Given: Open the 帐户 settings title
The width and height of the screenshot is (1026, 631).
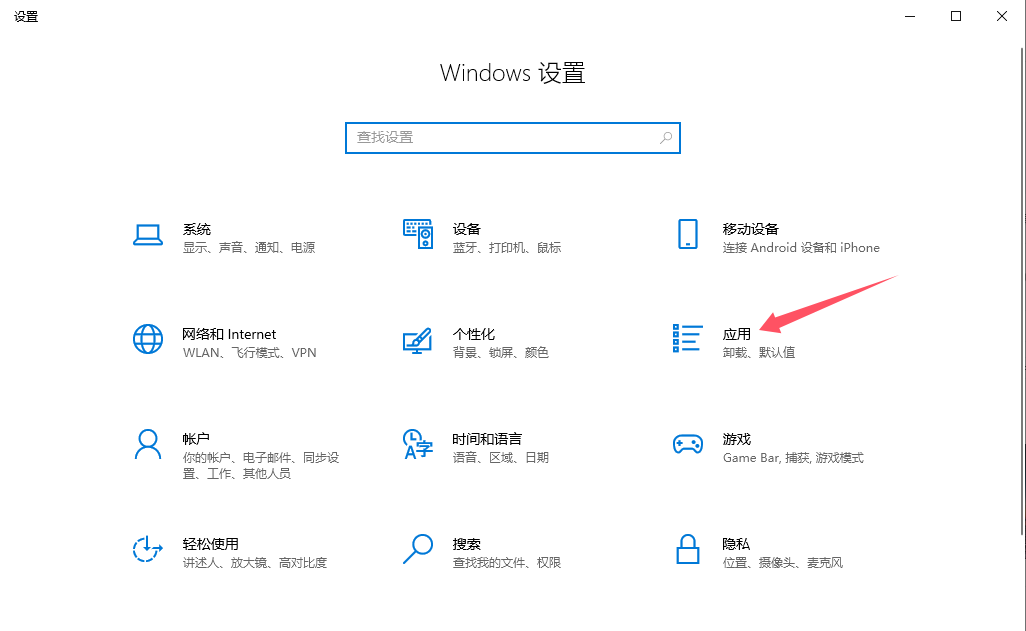Looking at the screenshot, I should 196,439.
